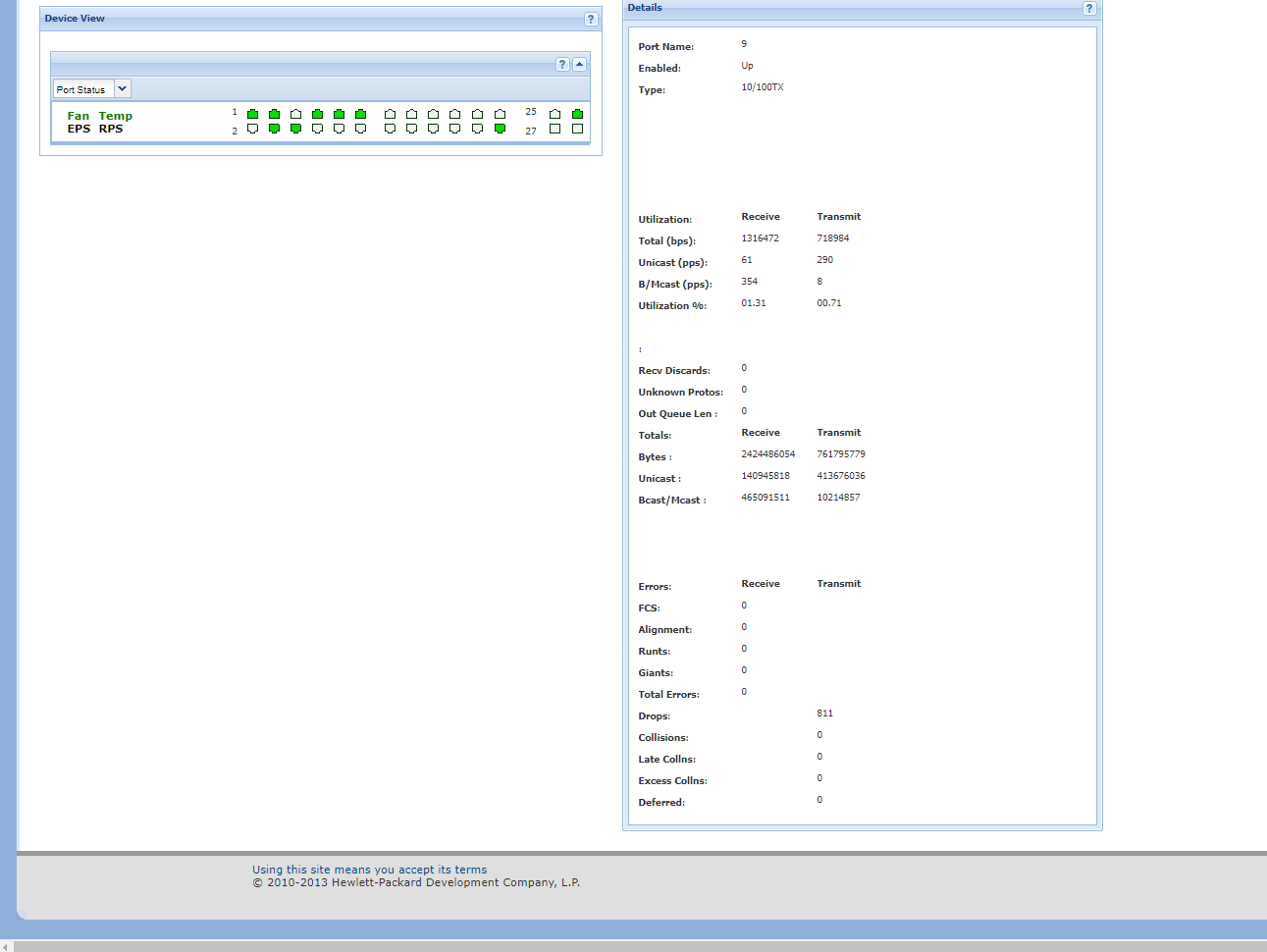Click received bytes value 2424486054
The image size is (1267, 952).
(768, 454)
